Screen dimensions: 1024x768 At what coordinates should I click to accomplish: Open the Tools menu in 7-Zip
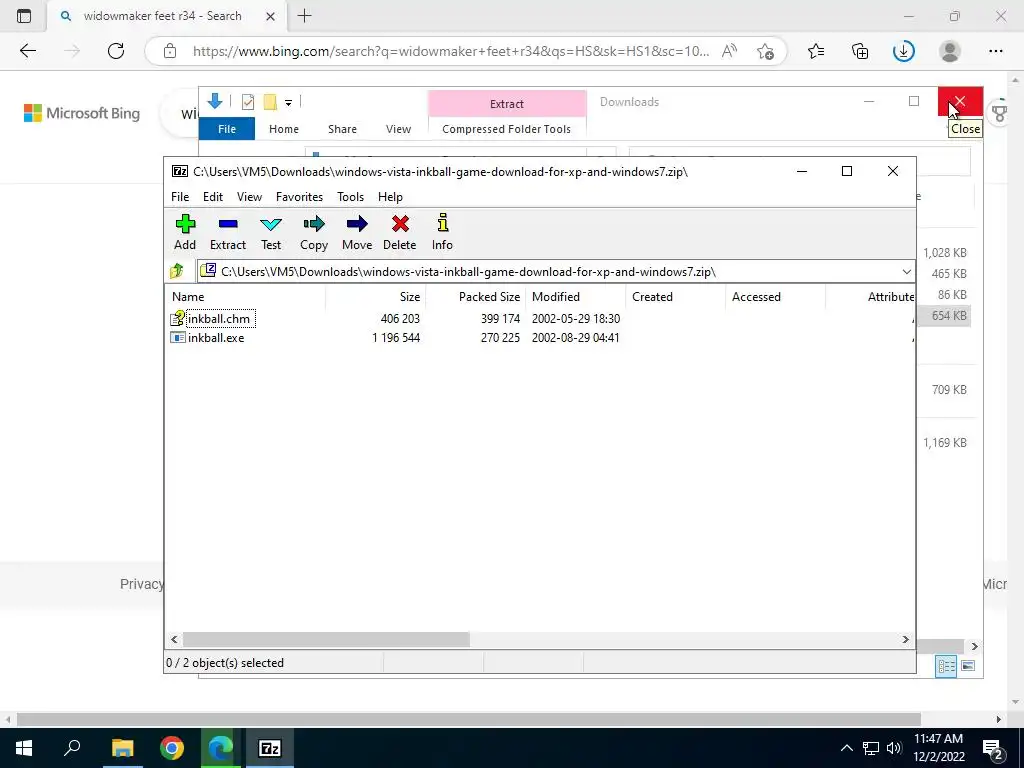pyautogui.click(x=350, y=197)
